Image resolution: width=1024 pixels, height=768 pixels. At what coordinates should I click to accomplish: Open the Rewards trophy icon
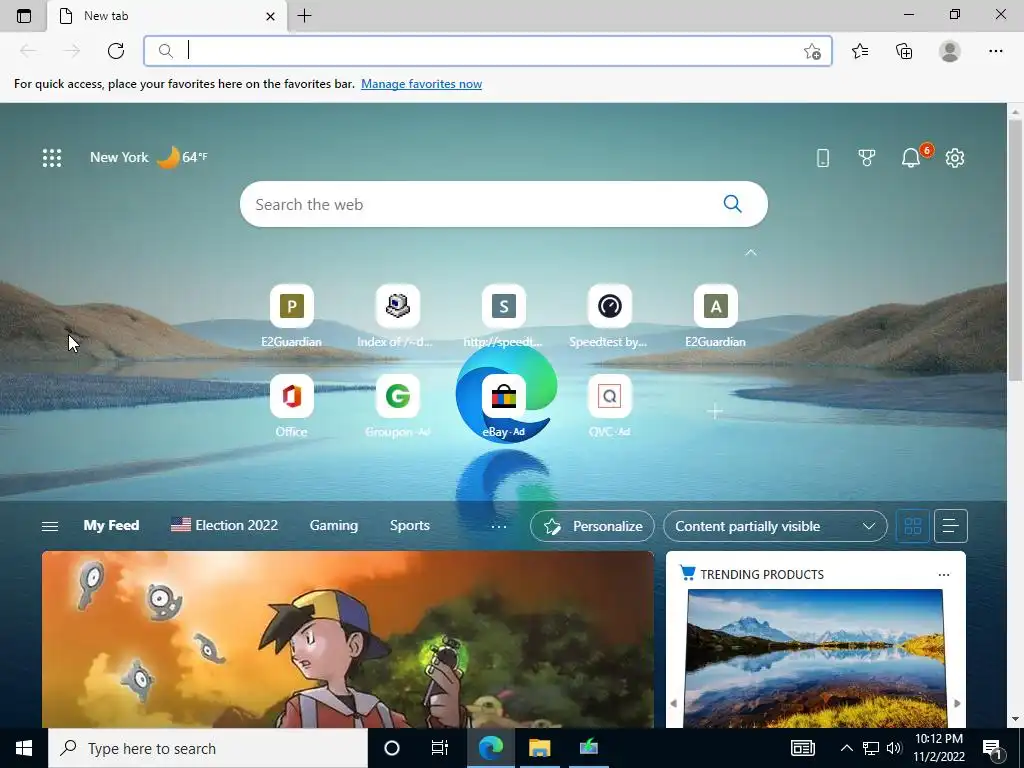[867, 157]
